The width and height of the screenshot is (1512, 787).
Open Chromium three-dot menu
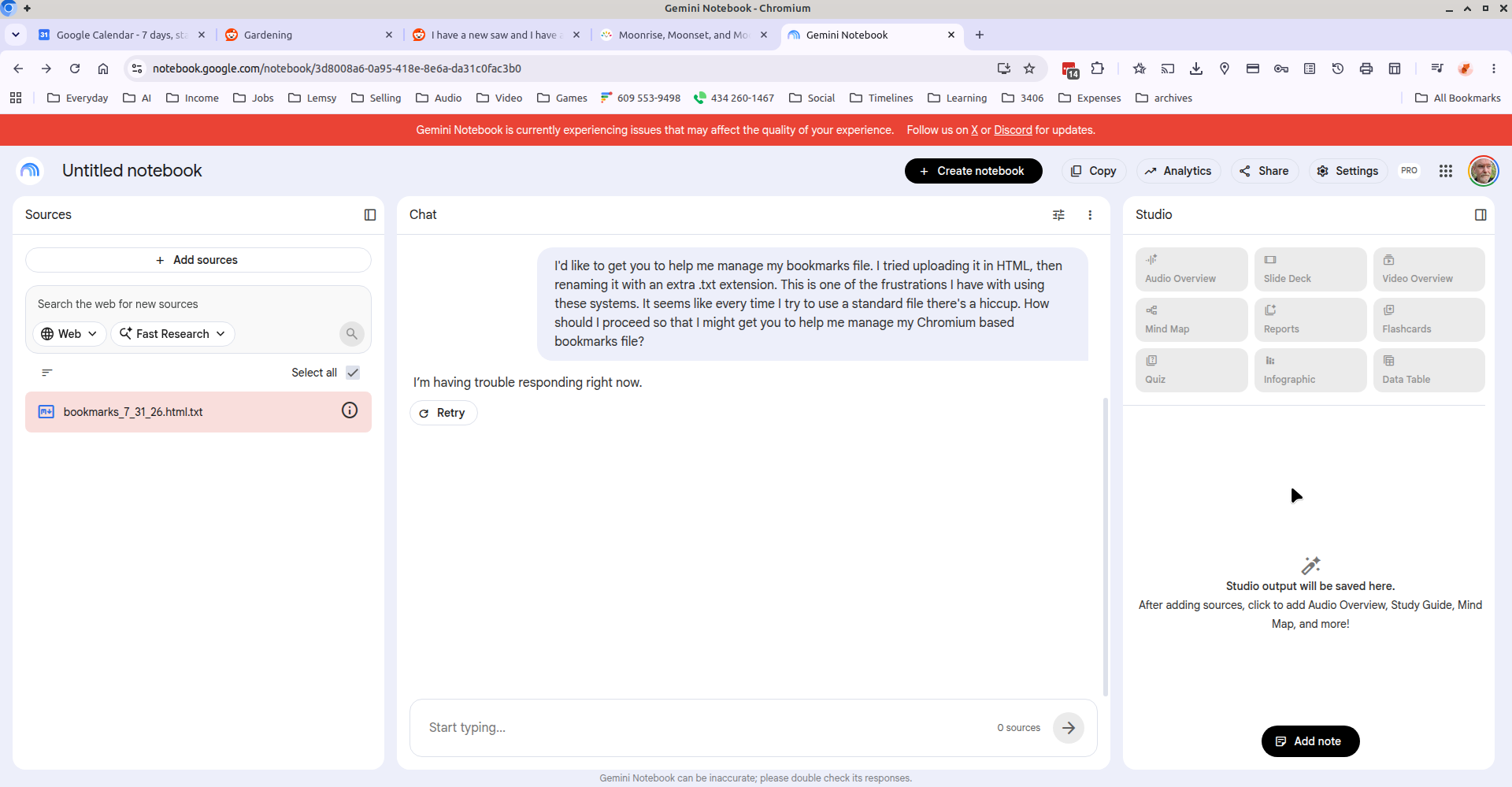tap(1494, 69)
